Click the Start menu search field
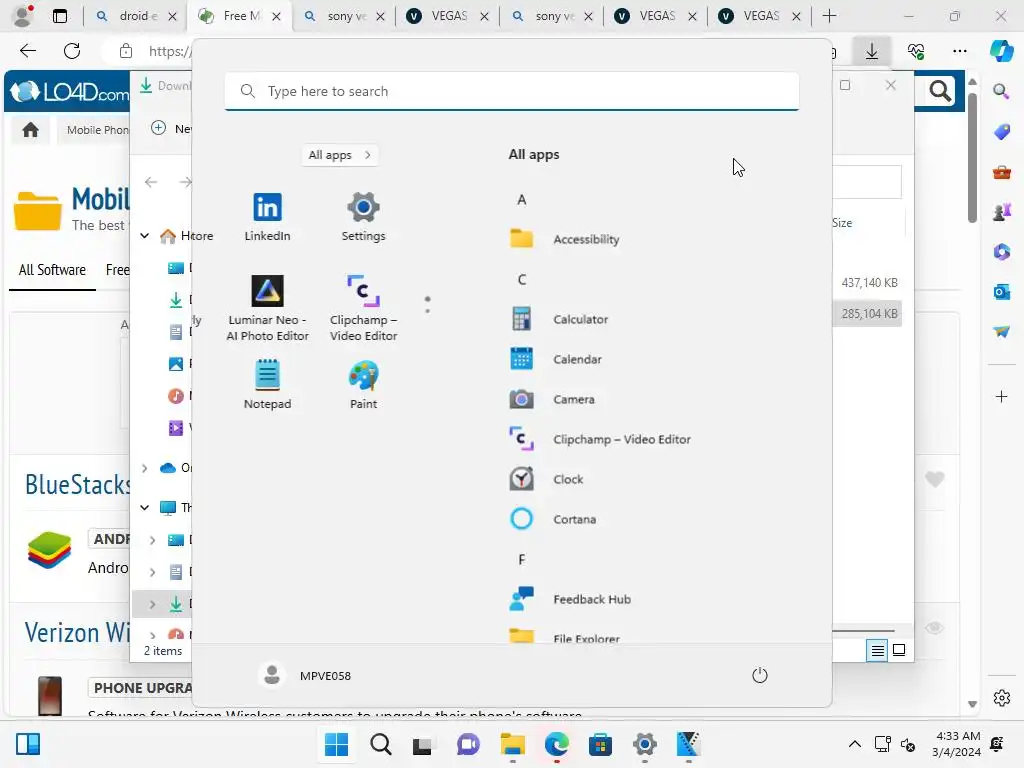The width and height of the screenshot is (1024, 768). point(512,91)
